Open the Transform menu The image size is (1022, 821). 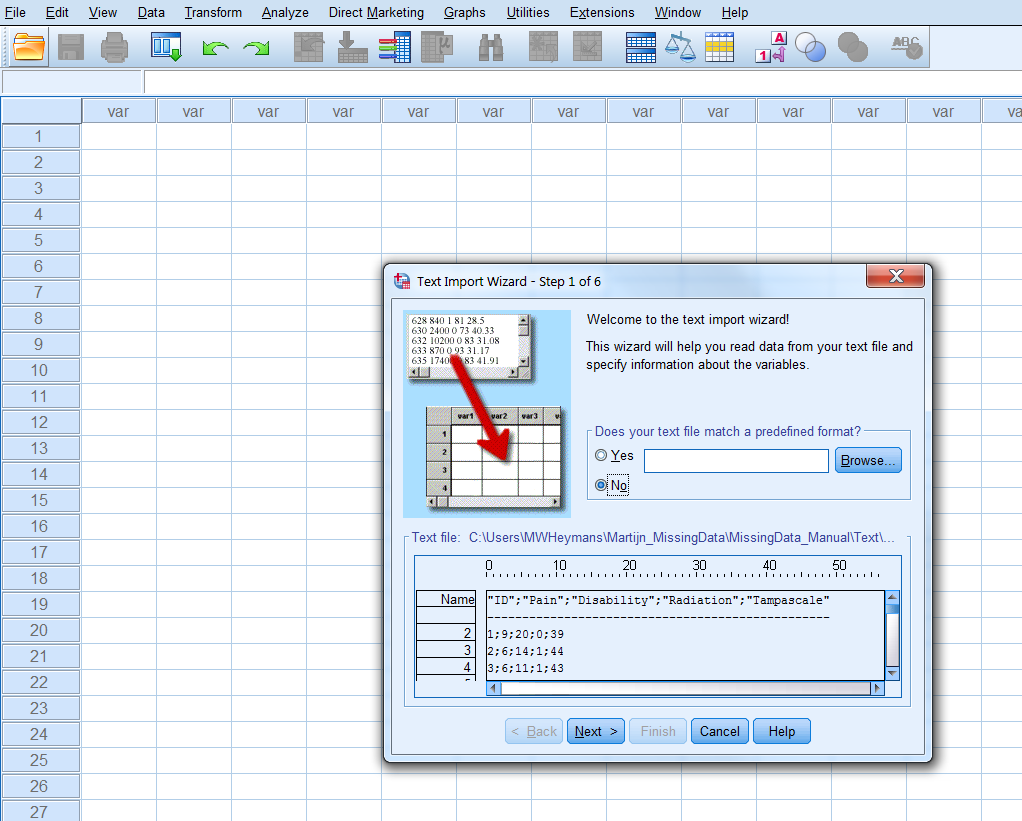point(213,12)
